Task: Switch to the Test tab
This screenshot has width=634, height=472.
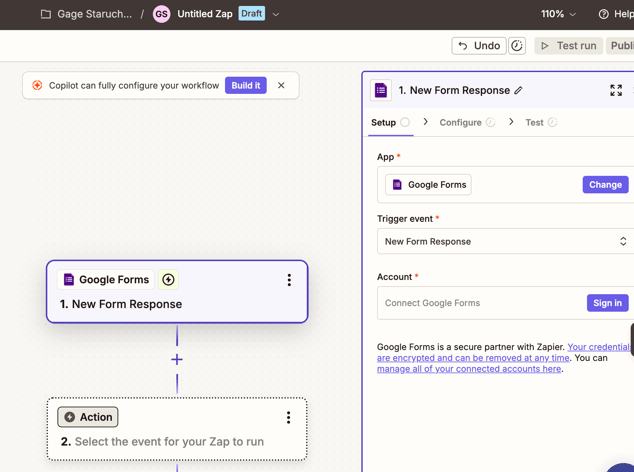Action: tap(535, 122)
